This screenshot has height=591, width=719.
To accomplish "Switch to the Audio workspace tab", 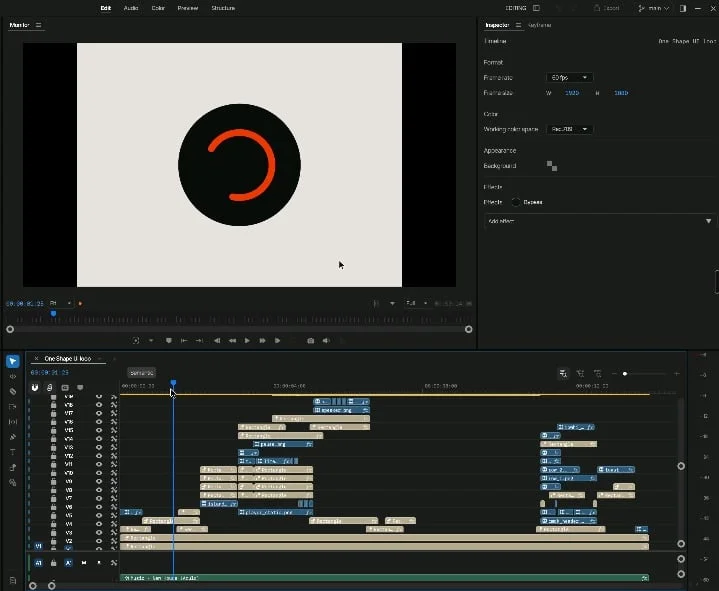I will pyautogui.click(x=131, y=8).
